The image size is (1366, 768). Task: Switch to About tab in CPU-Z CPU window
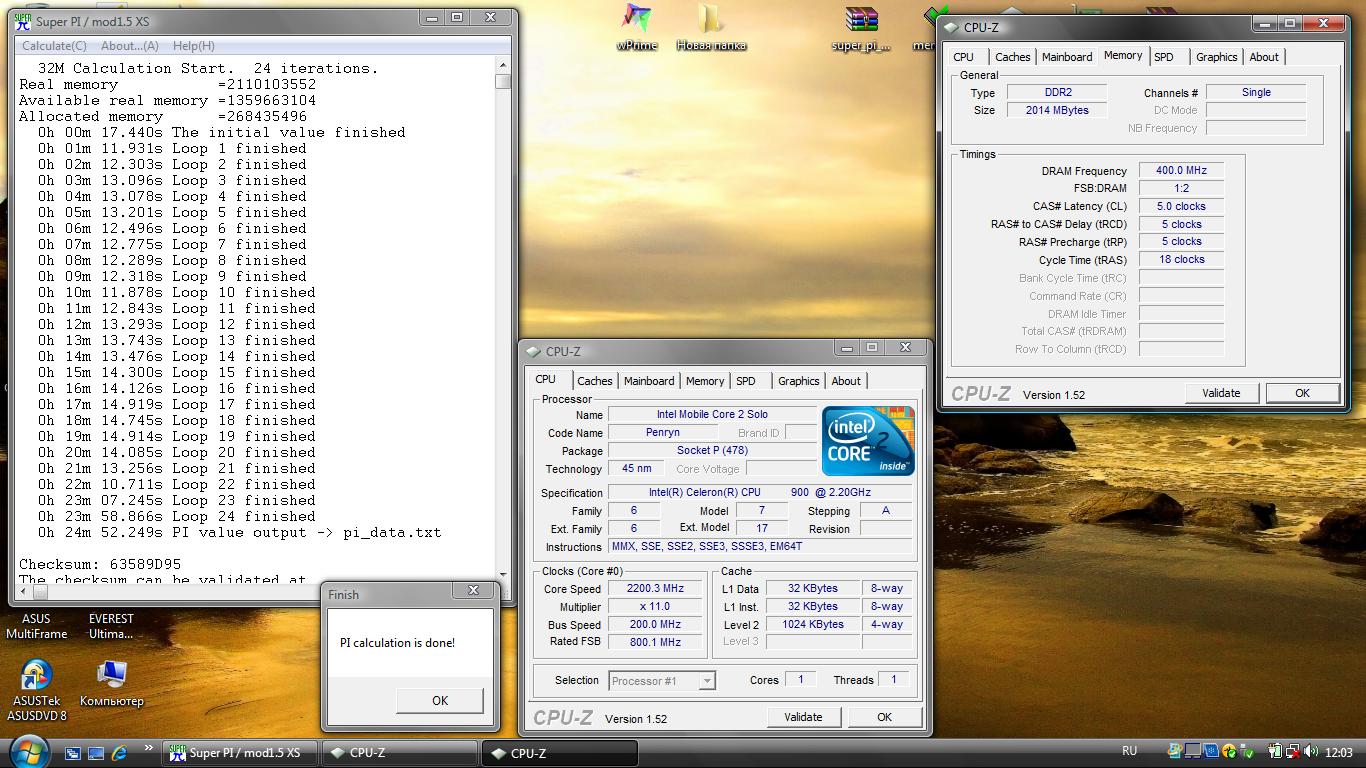846,381
